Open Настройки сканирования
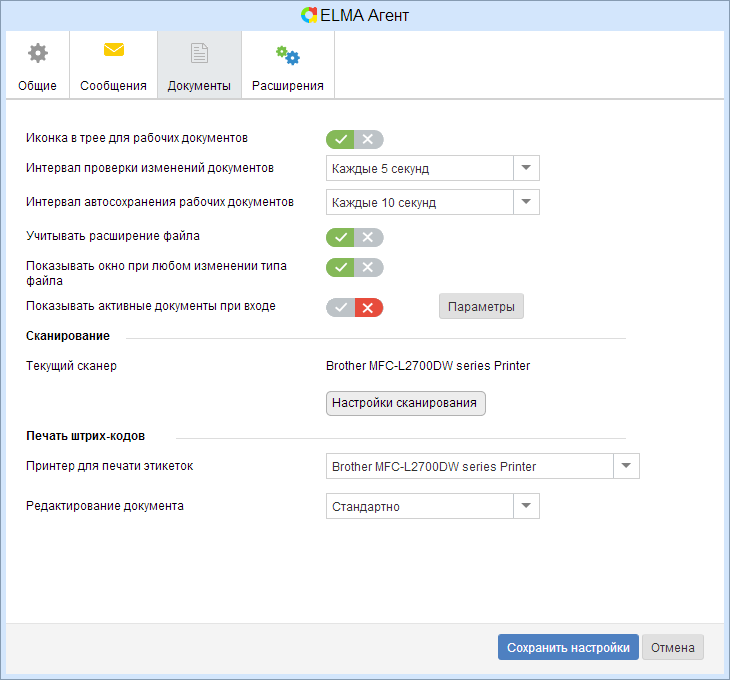The height and width of the screenshot is (680, 730). pos(405,402)
